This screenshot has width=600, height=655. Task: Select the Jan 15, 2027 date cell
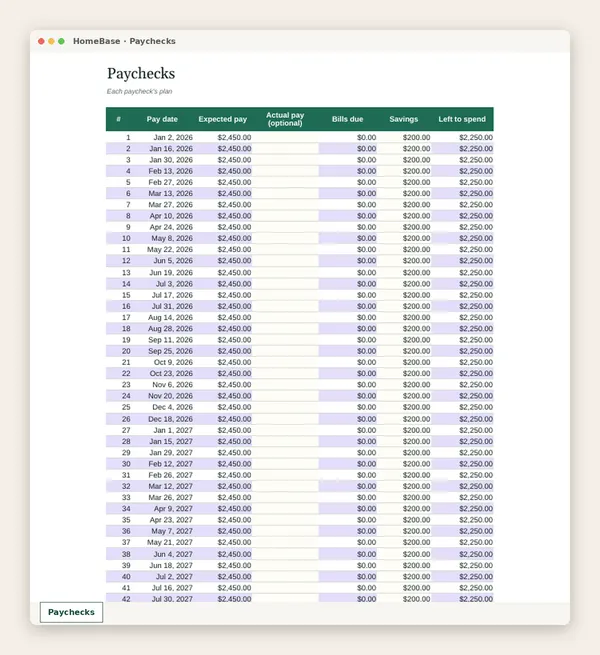click(x=163, y=442)
